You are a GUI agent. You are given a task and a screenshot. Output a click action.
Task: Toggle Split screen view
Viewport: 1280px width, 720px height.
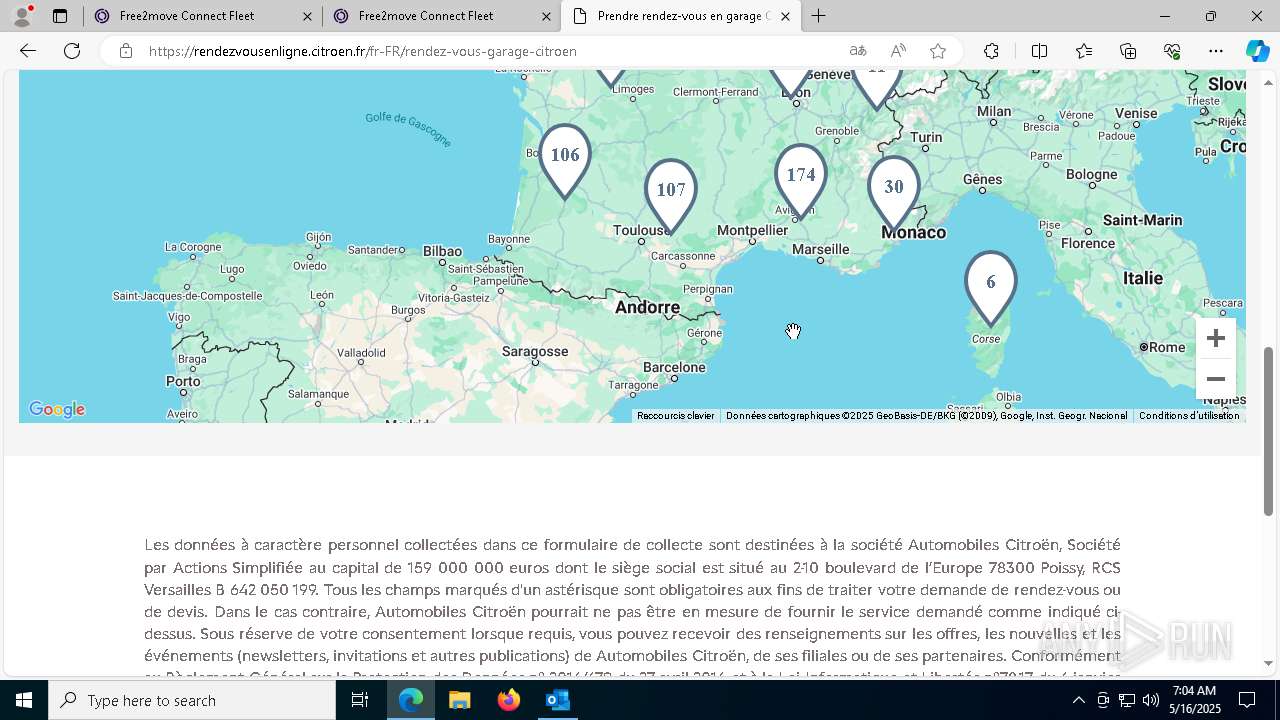click(x=1039, y=51)
